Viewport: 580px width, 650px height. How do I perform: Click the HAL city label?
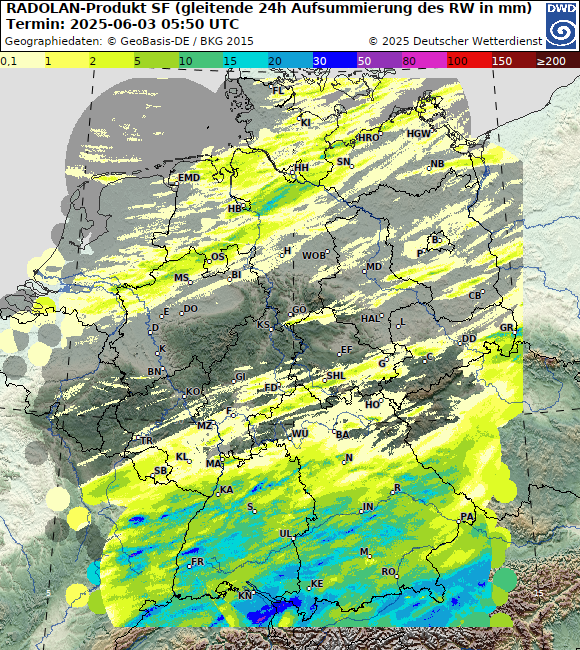[x=370, y=318]
